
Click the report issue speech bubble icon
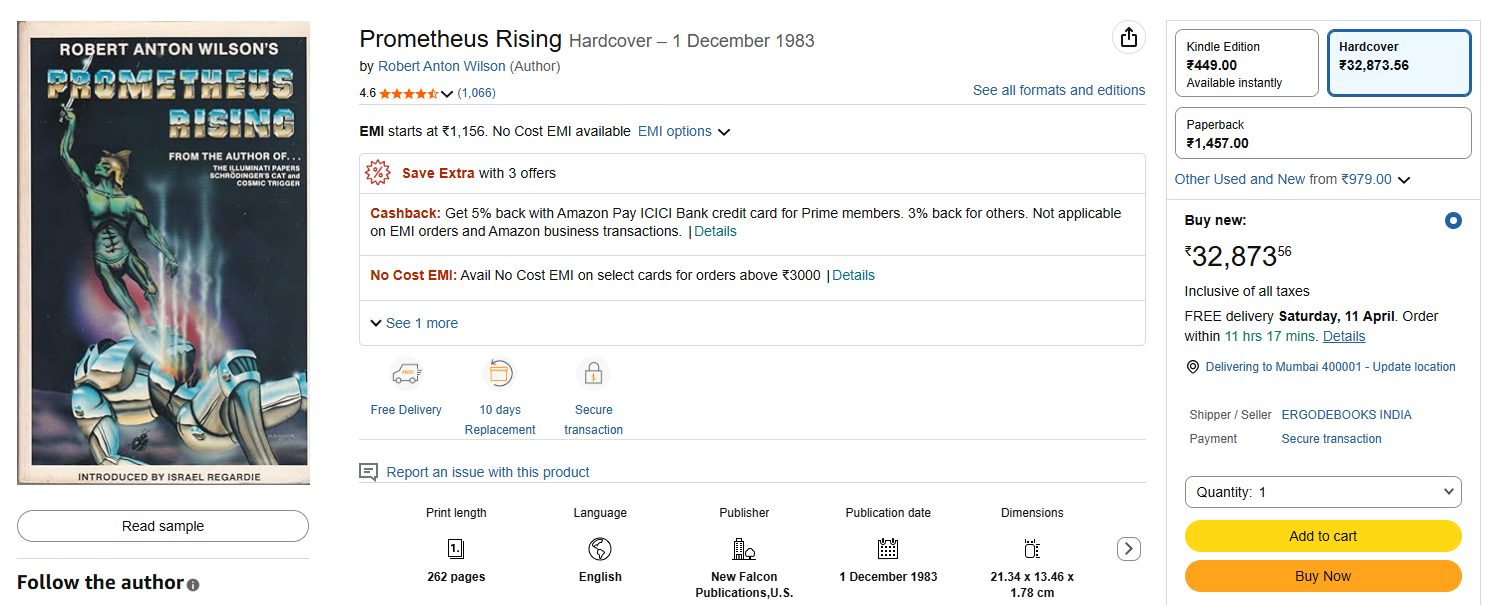click(x=369, y=472)
